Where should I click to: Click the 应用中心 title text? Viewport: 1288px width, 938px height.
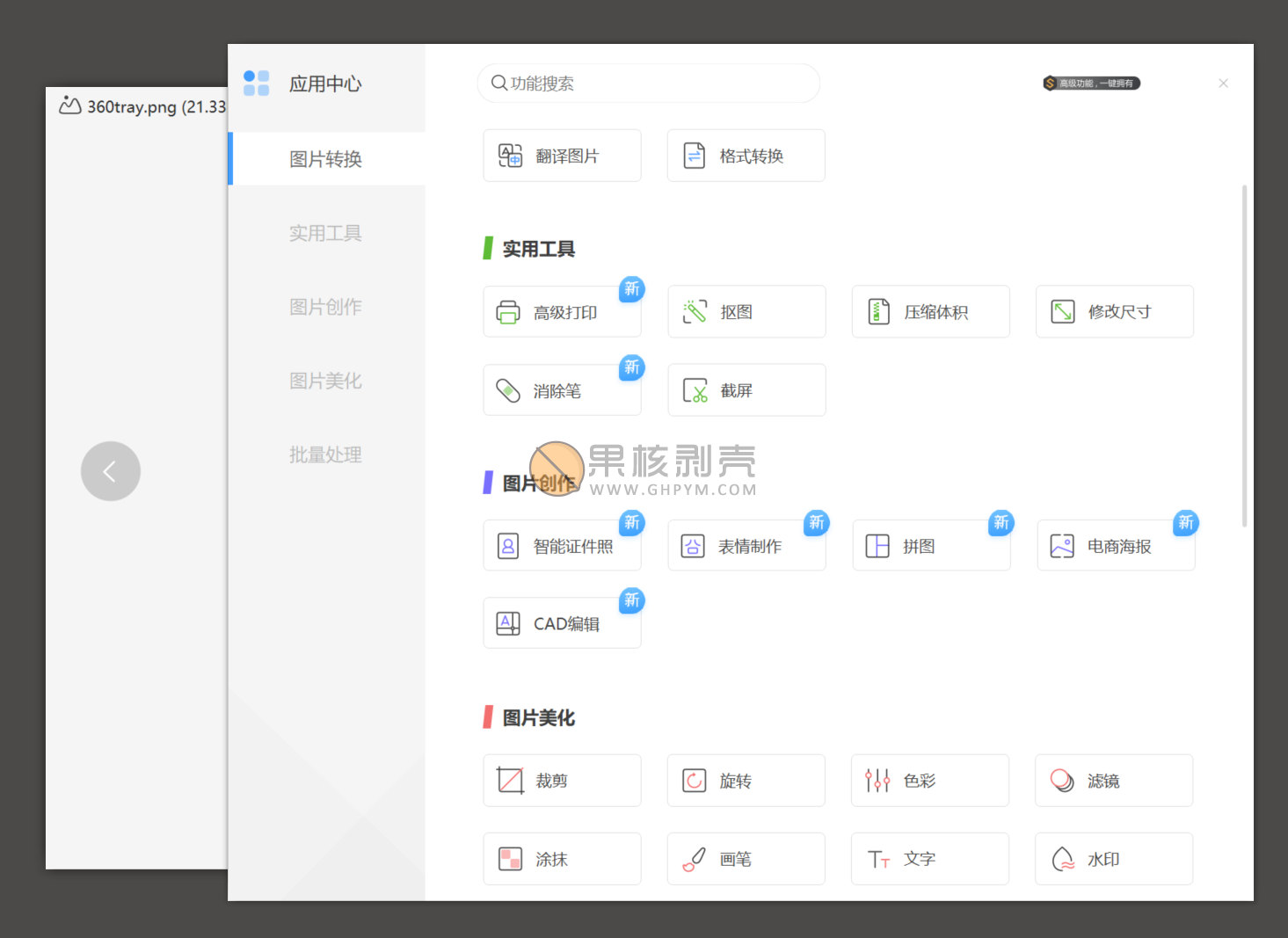tap(325, 84)
